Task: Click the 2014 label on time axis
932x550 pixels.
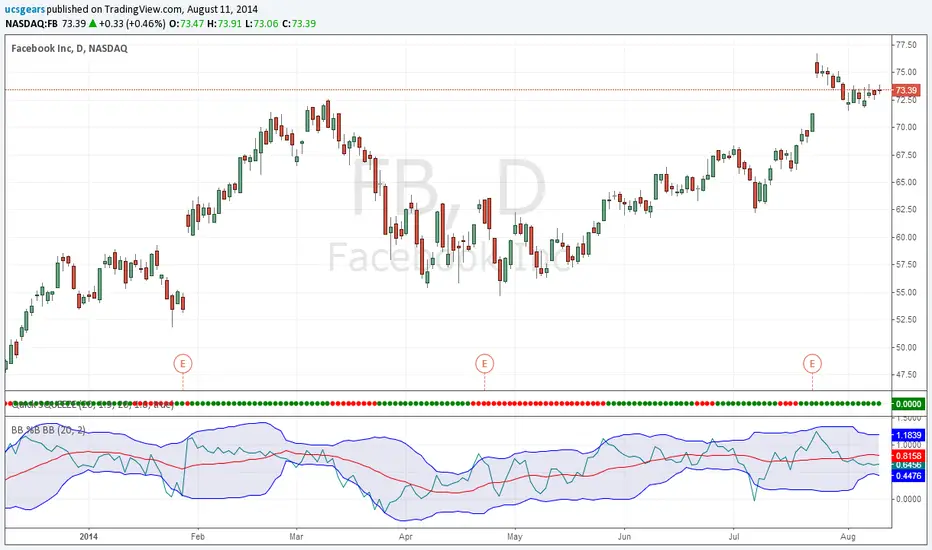Action: (x=89, y=536)
